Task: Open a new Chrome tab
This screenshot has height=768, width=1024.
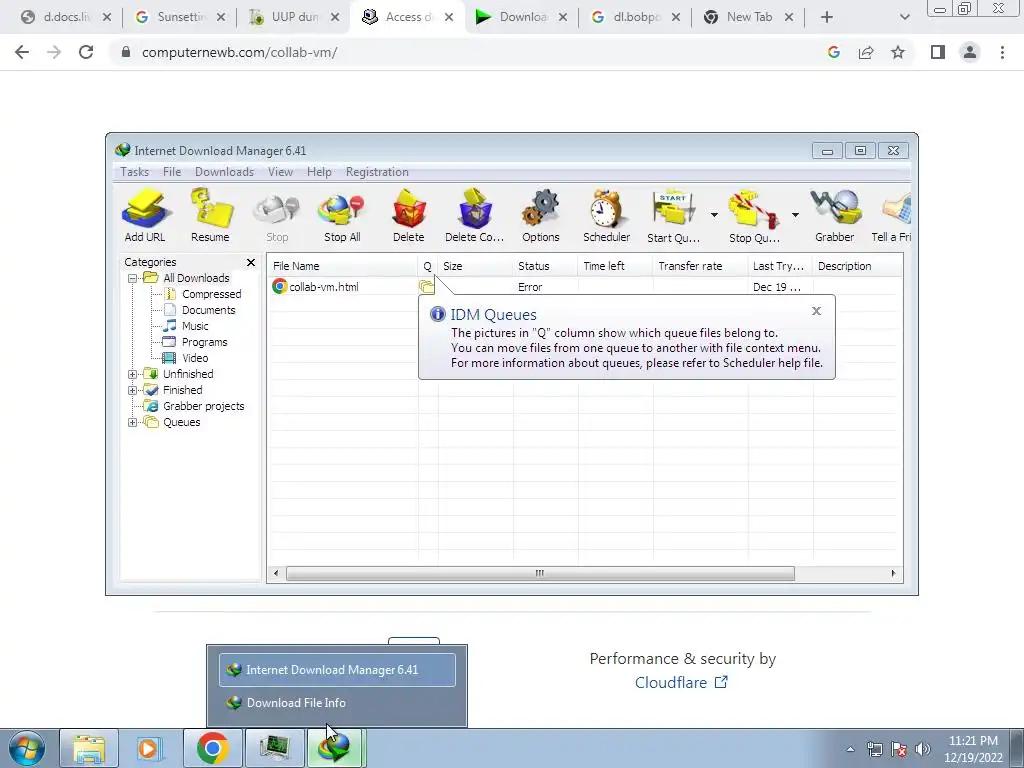Action: pos(827,17)
